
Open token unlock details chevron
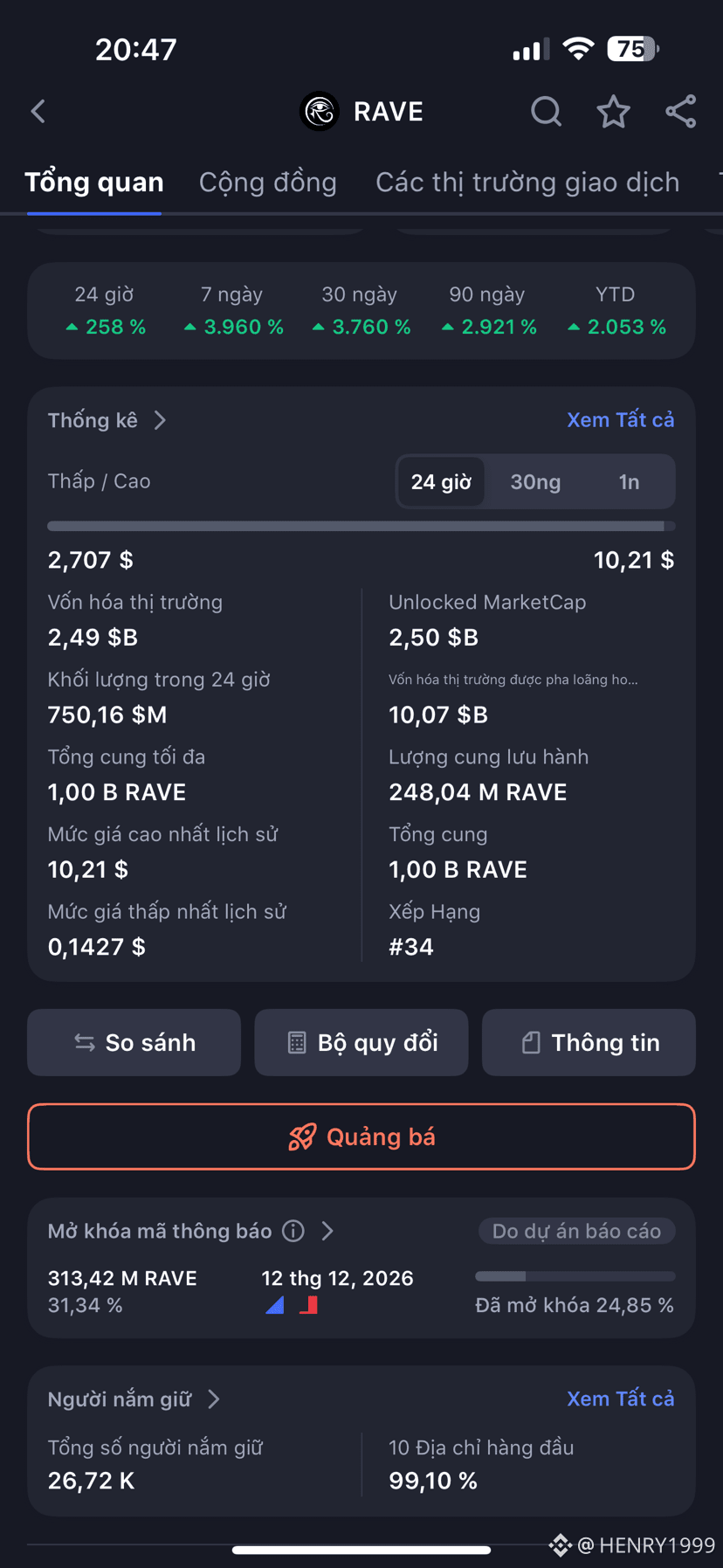[327, 1231]
